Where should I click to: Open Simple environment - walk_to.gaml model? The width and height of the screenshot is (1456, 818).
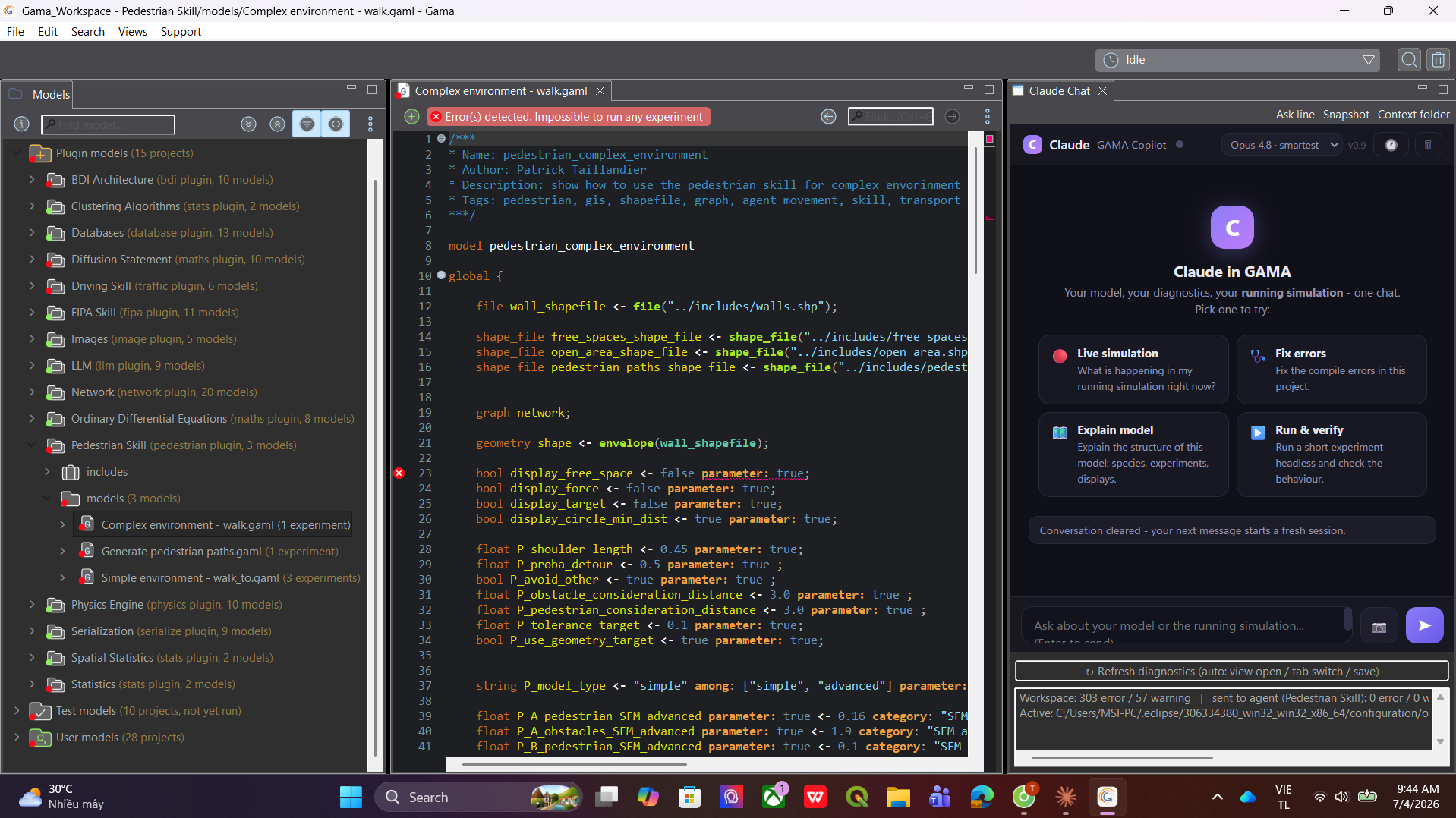tap(220, 578)
